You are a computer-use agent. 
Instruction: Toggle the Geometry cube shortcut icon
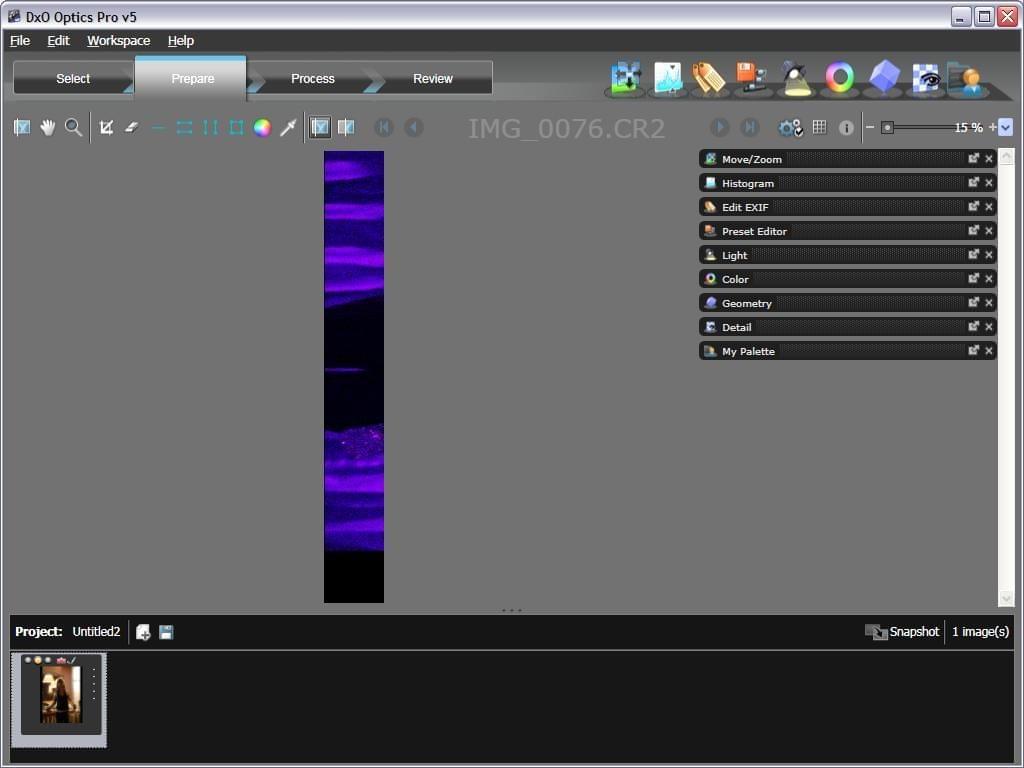884,77
